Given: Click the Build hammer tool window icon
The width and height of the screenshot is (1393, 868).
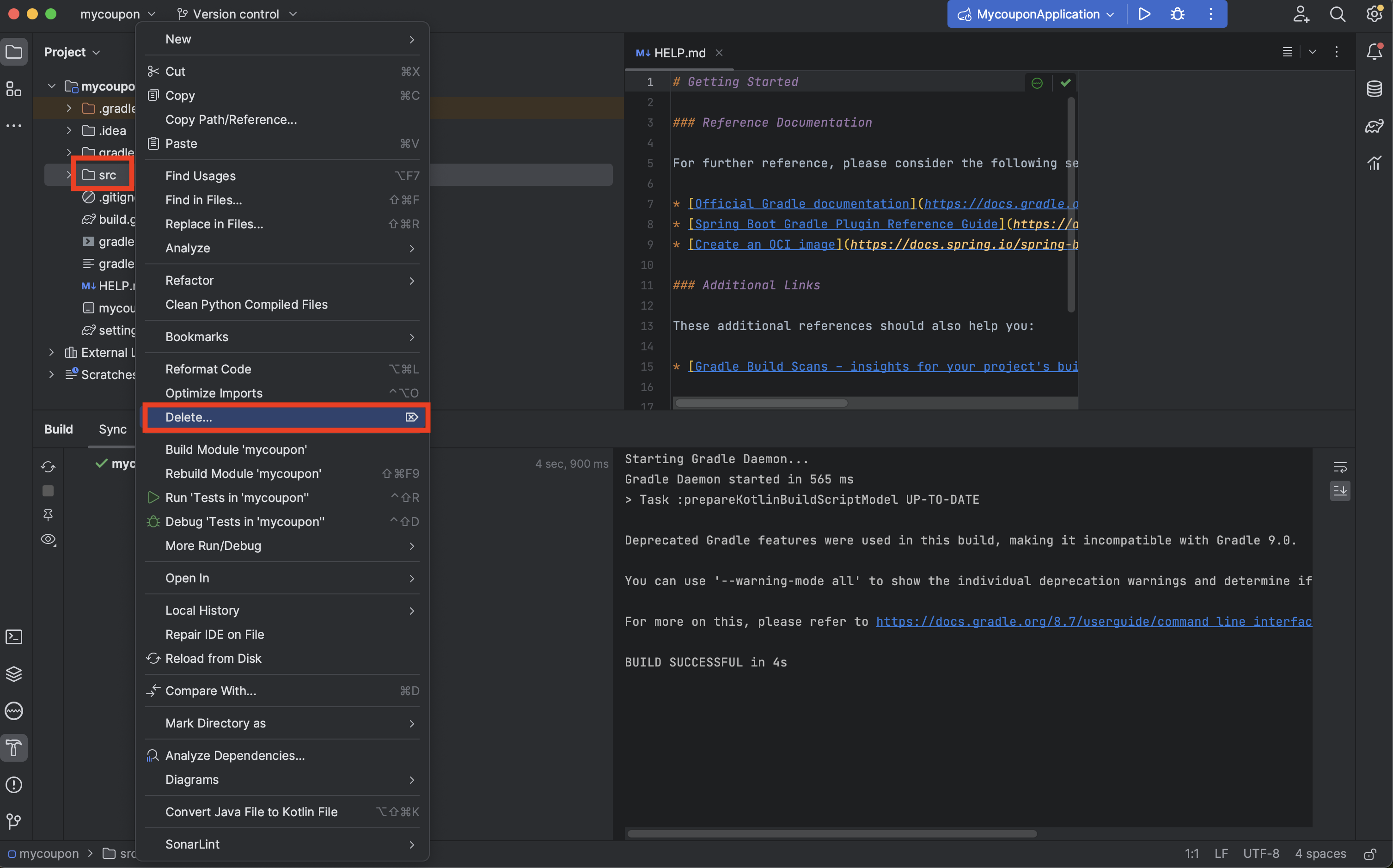Looking at the screenshot, I should (14, 747).
